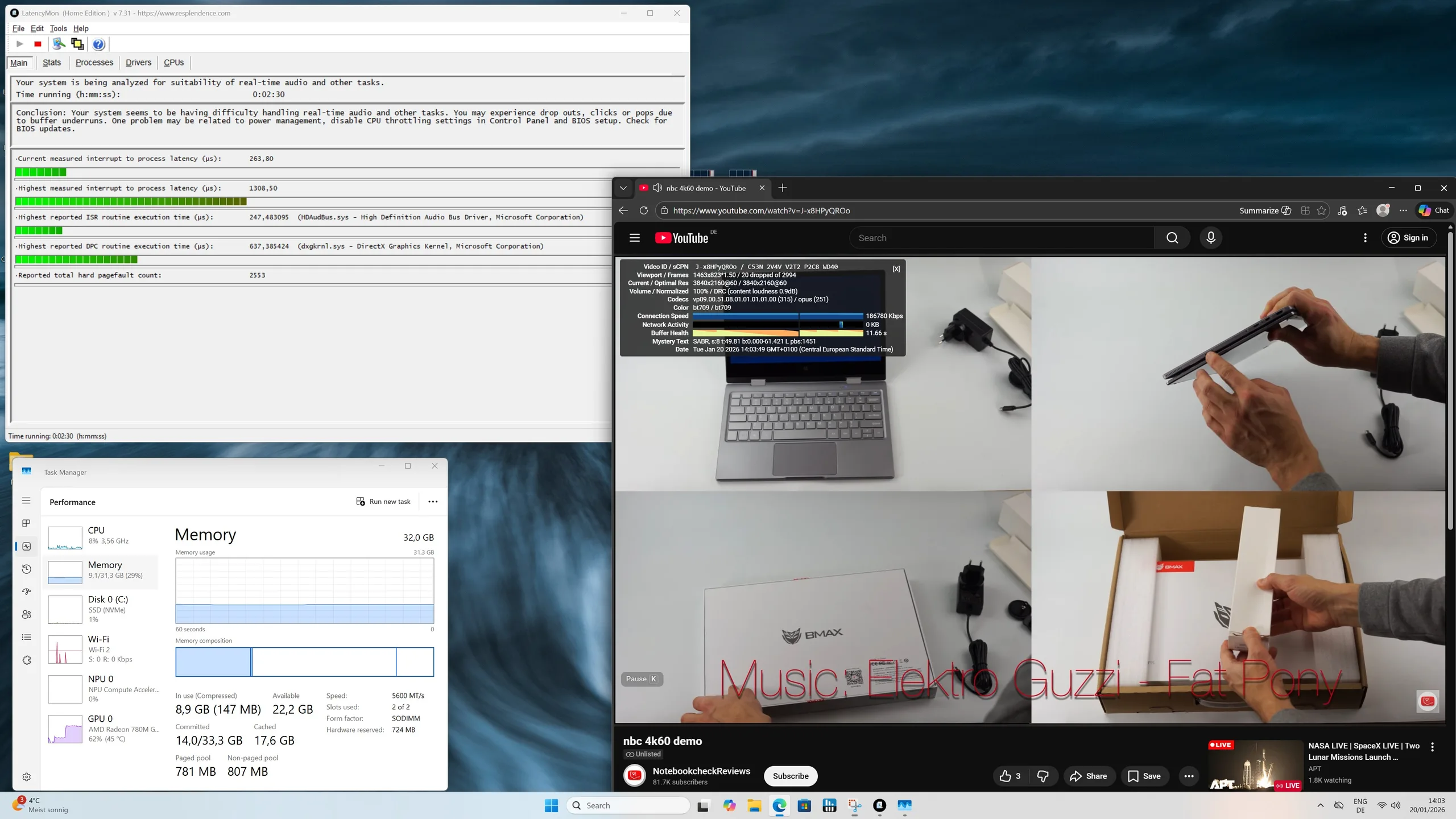The image size is (1456, 819).
Task: Show hidden system tray icons chevron
Action: [x=1320, y=805]
